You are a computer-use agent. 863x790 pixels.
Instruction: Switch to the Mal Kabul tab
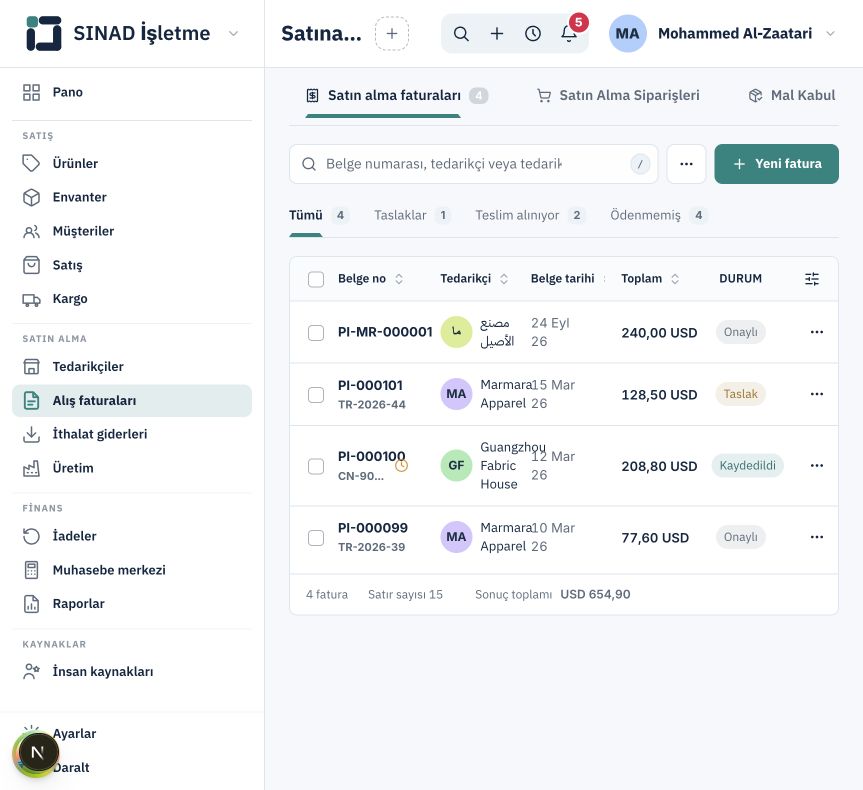(x=792, y=95)
